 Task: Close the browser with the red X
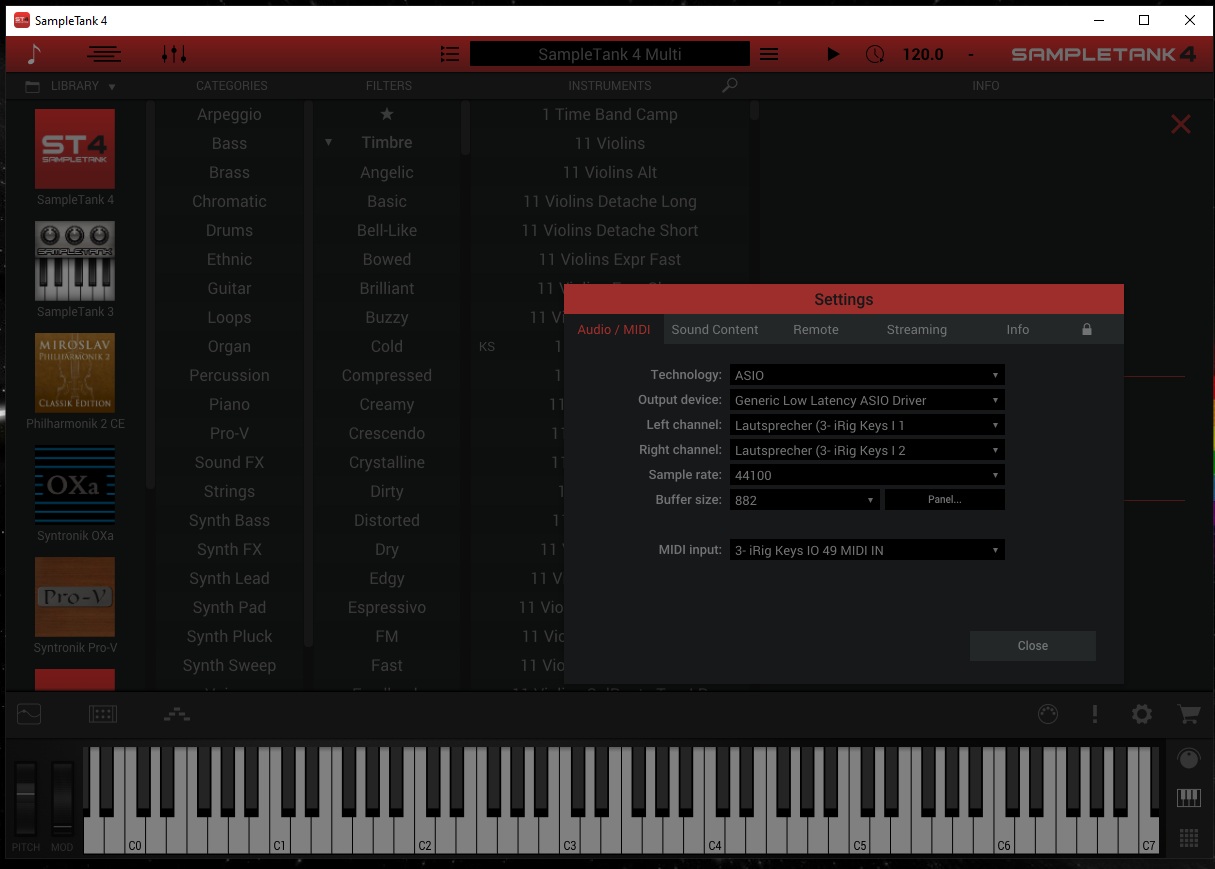pos(1181,124)
